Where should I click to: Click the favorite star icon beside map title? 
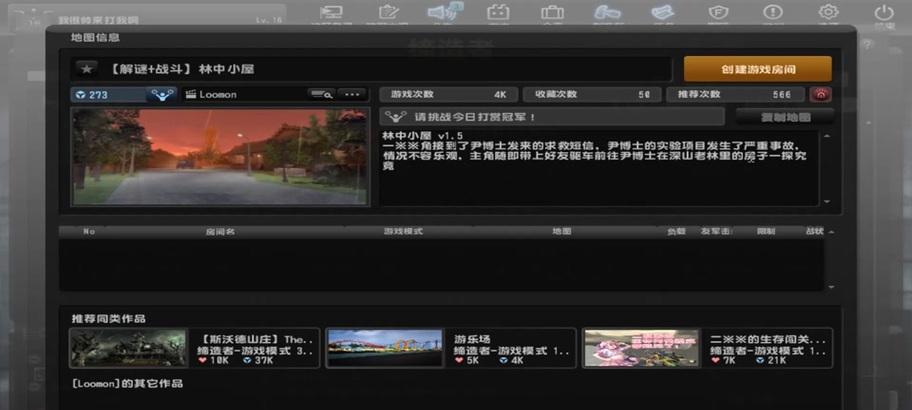click(87, 69)
